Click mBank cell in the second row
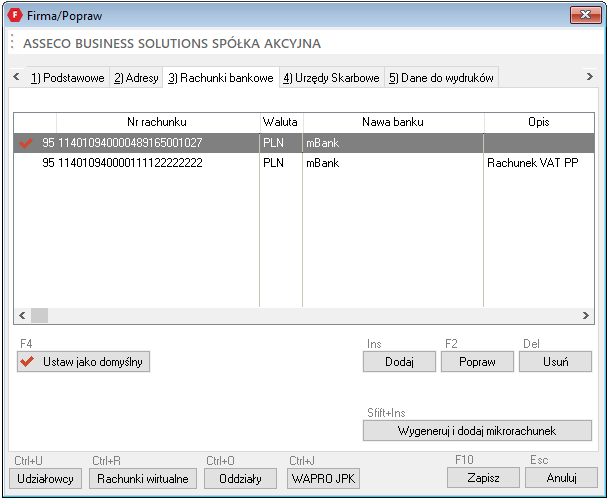607x499 pixels. click(x=393, y=163)
